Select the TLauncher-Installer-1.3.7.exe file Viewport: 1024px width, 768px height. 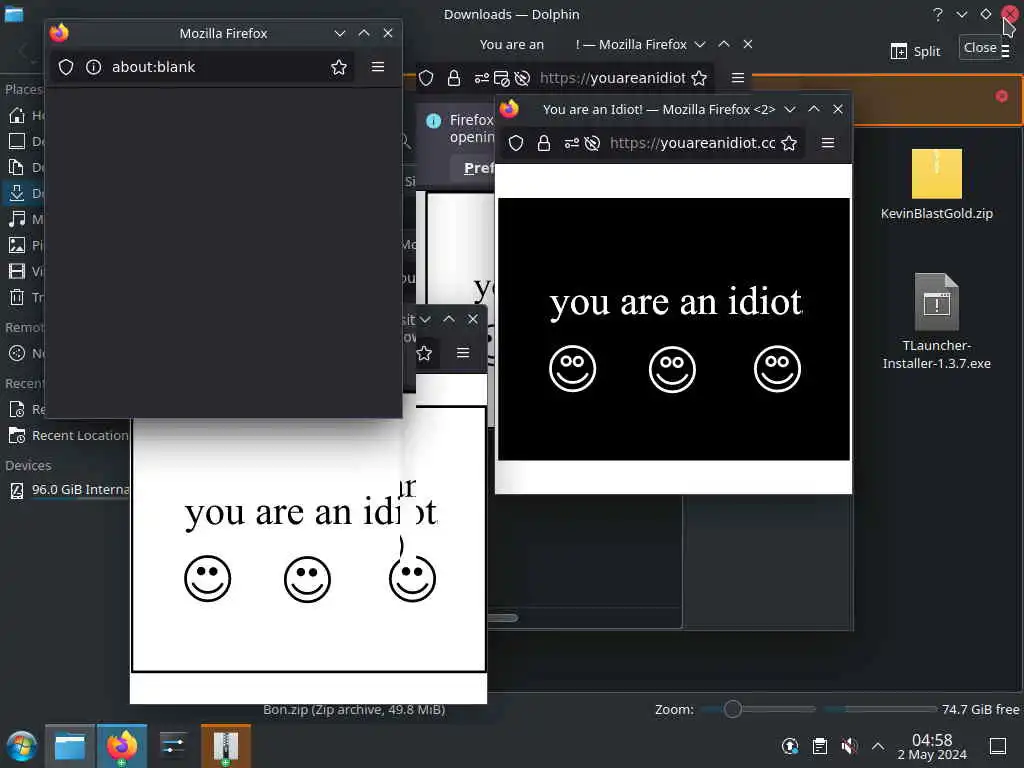coord(936,321)
